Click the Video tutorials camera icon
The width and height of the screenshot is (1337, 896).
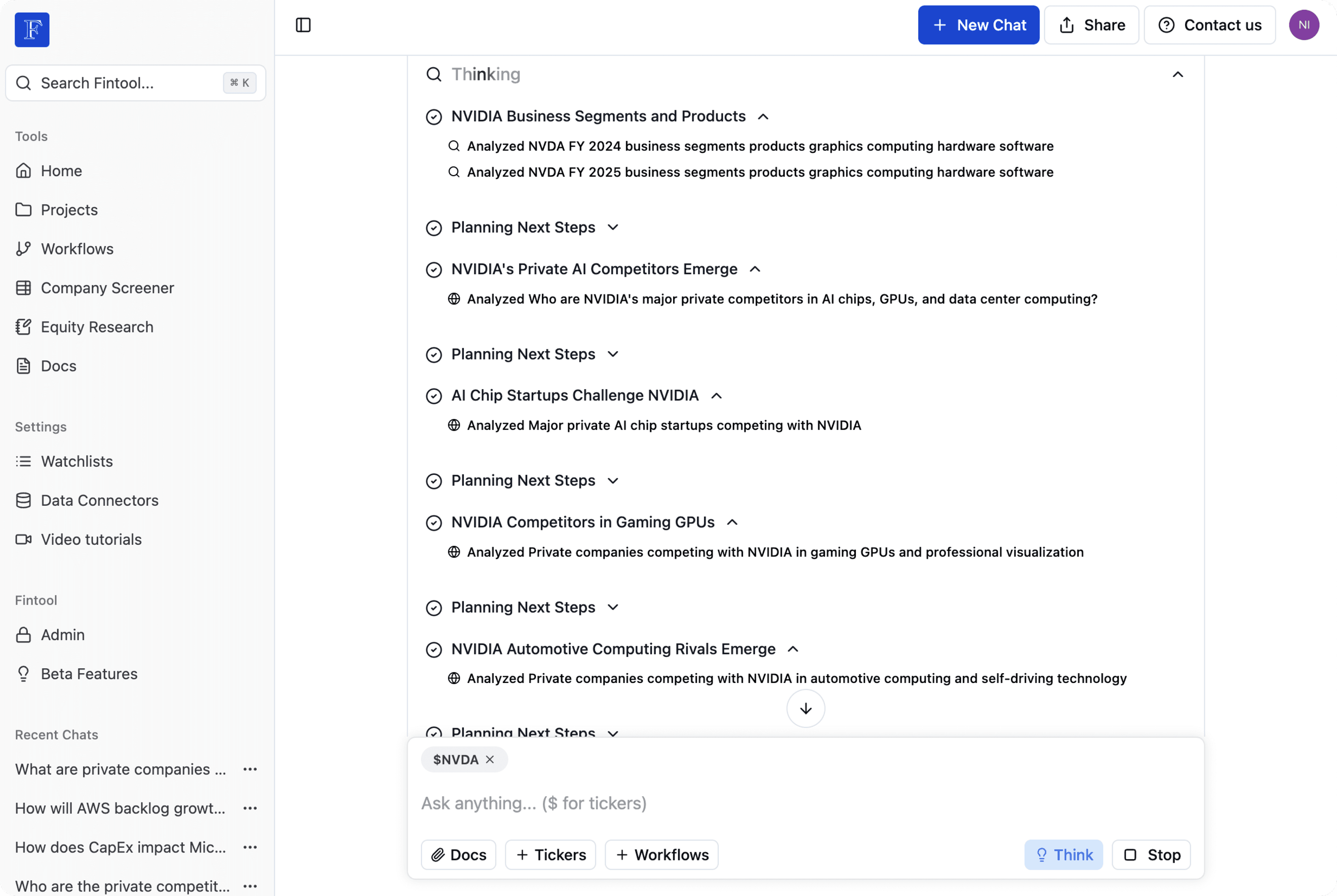coord(23,540)
